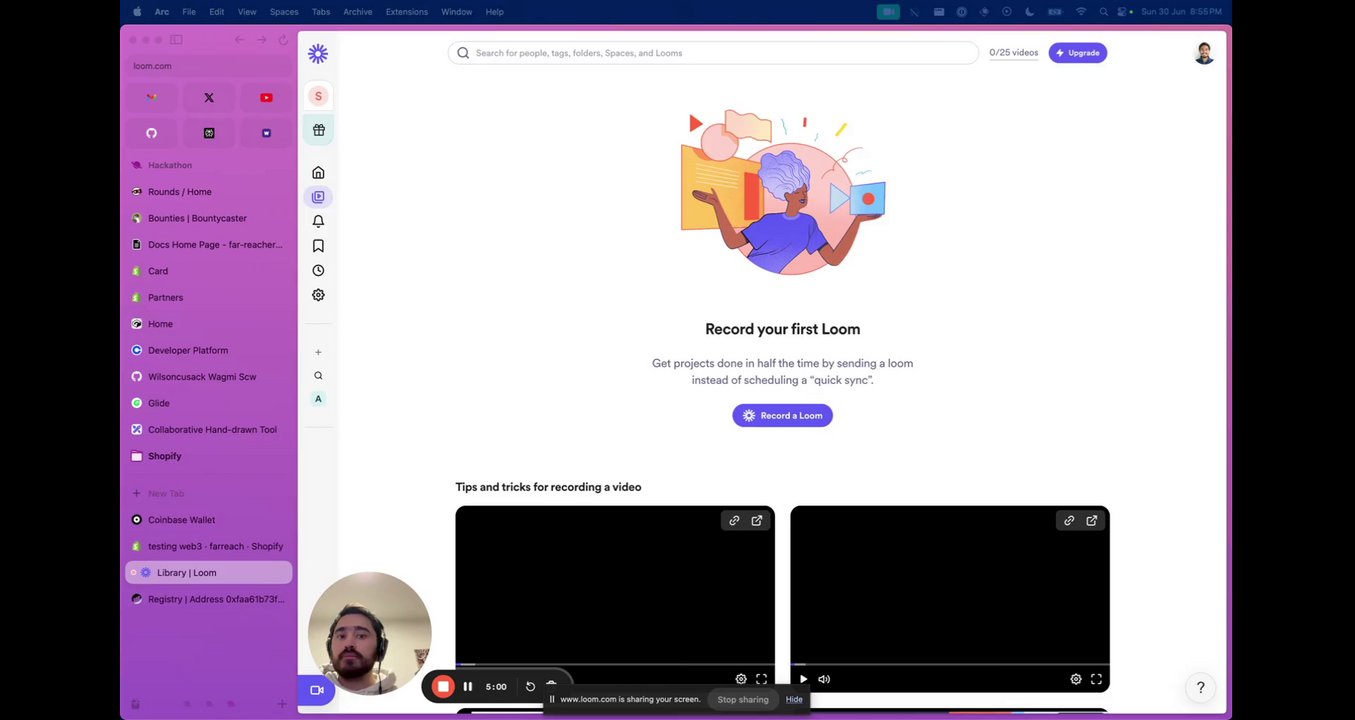The height and width of the screenshot is (720, 1355).
Task: Open the GitHub pinned favorite in Arc
Action: coord(152,133)
